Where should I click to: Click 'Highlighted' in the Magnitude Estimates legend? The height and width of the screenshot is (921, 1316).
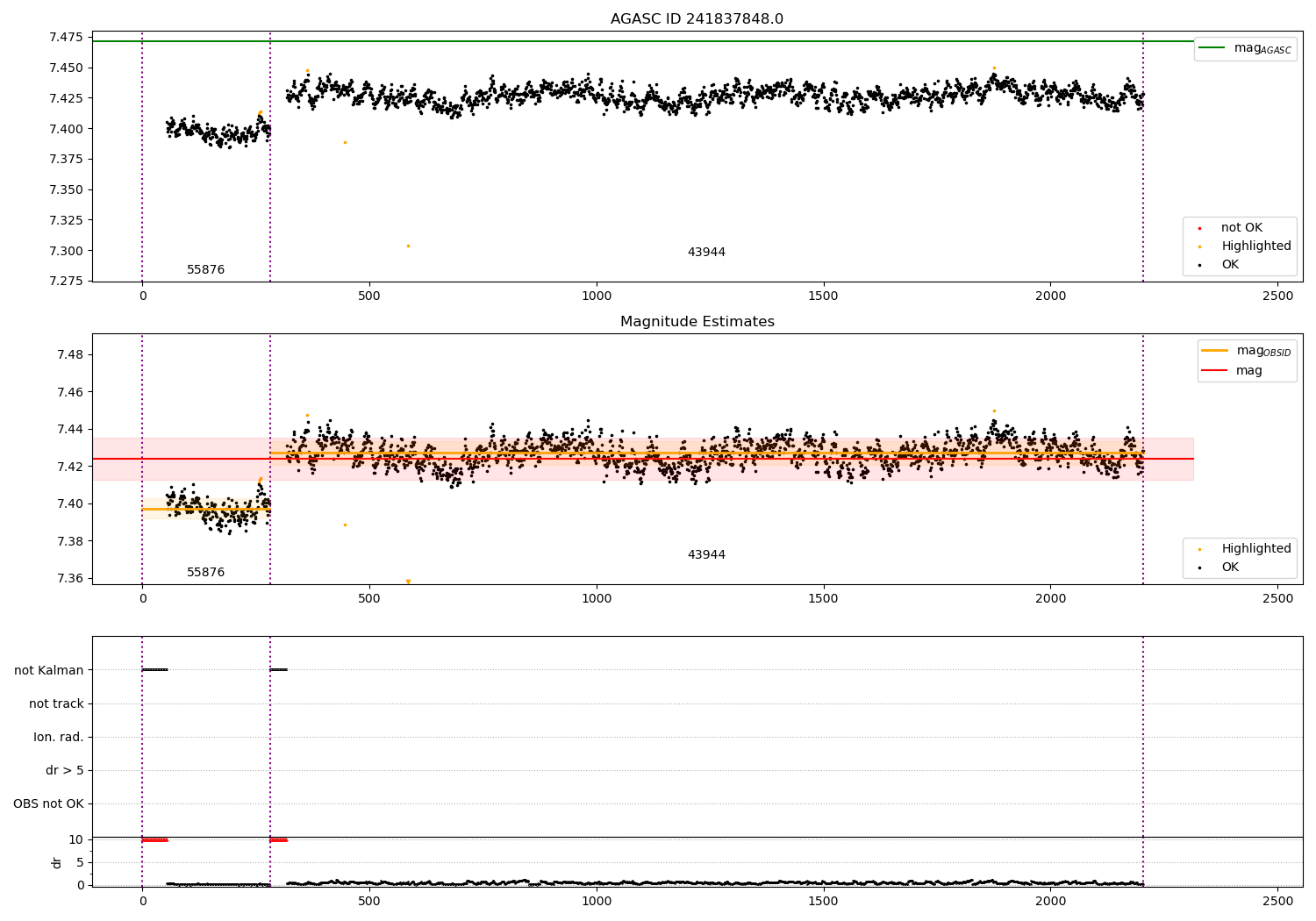[x=1256, y=549]
